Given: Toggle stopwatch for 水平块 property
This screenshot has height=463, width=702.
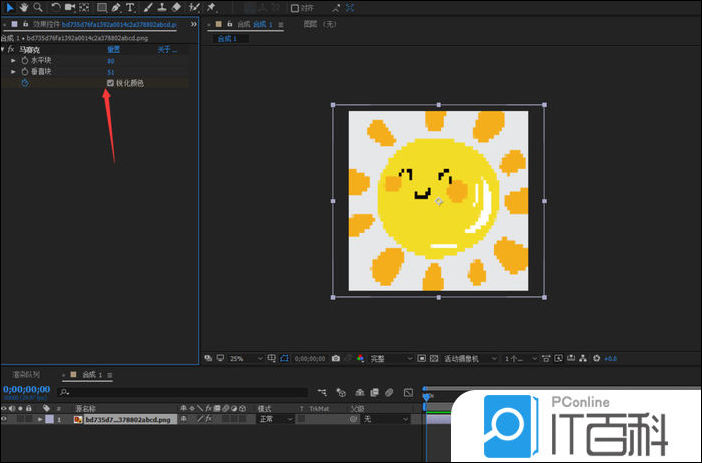Looking at the screenshot, I should (x=24, y=61).
